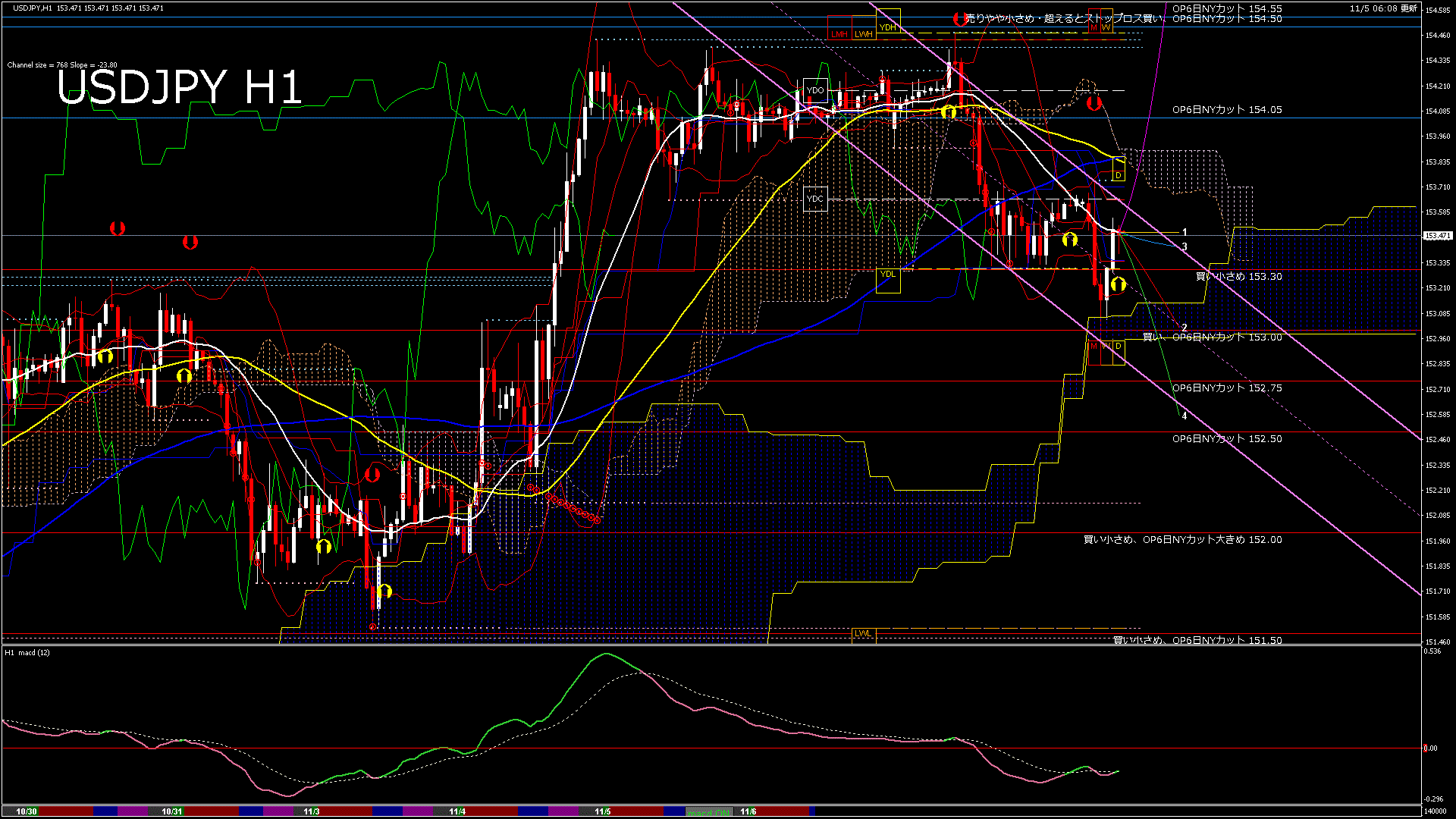The width and height of the screenshot is (1456, 819).
Task: Select the 10/31 date marker
Action: 172,811
